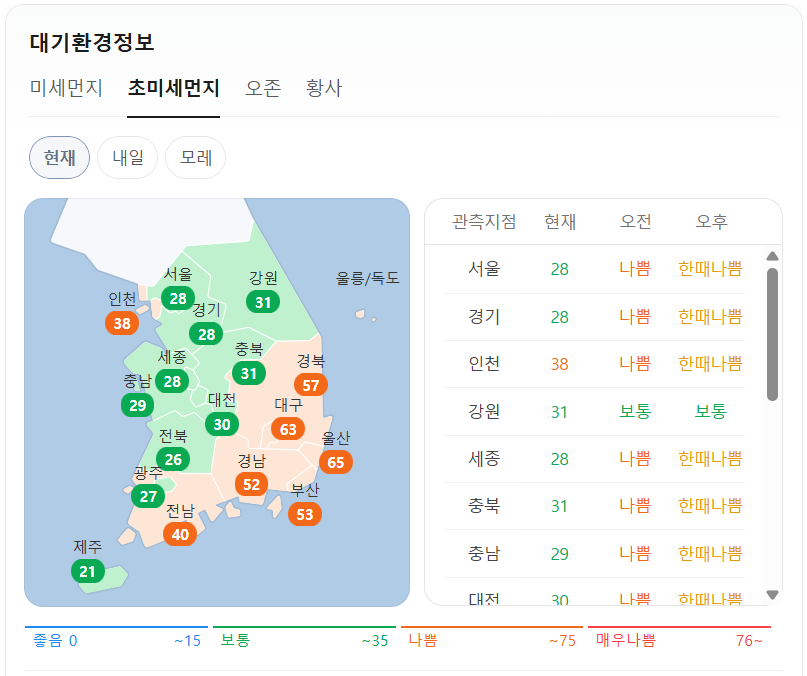Viewport: 807px width, 676px height.
Task: Switch to the 황사 tab
Action: pos(324,88)
